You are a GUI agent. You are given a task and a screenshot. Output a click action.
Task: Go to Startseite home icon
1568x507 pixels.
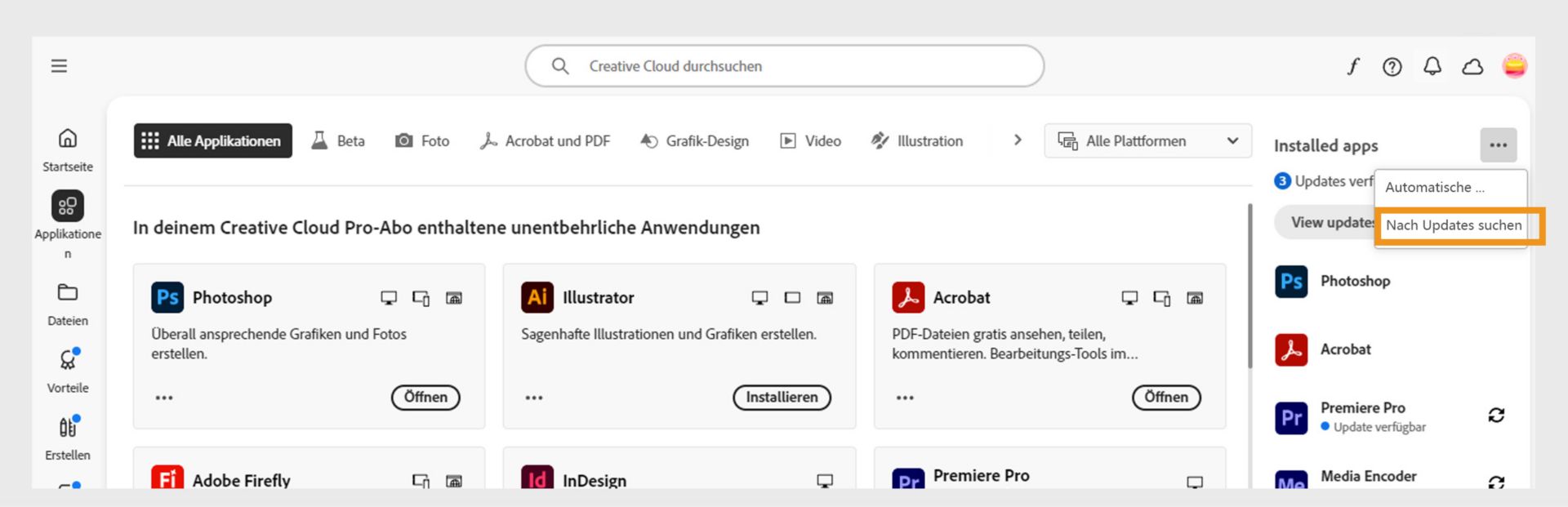click(x=68, y=138)
